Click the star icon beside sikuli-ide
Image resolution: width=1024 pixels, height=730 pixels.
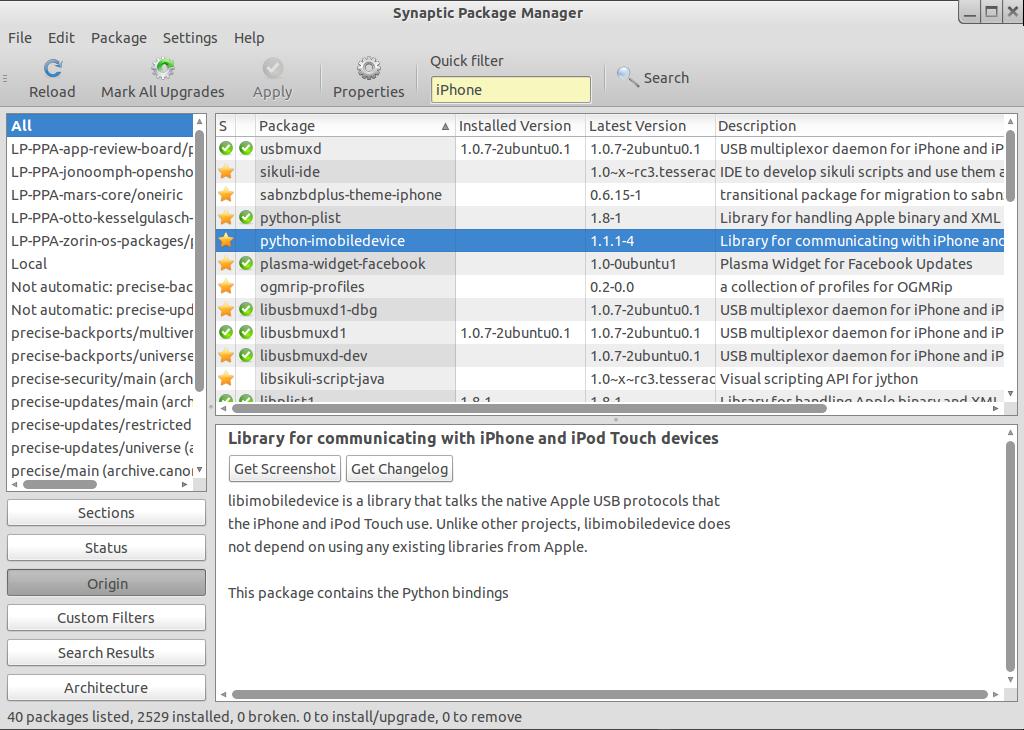(226, 172)
